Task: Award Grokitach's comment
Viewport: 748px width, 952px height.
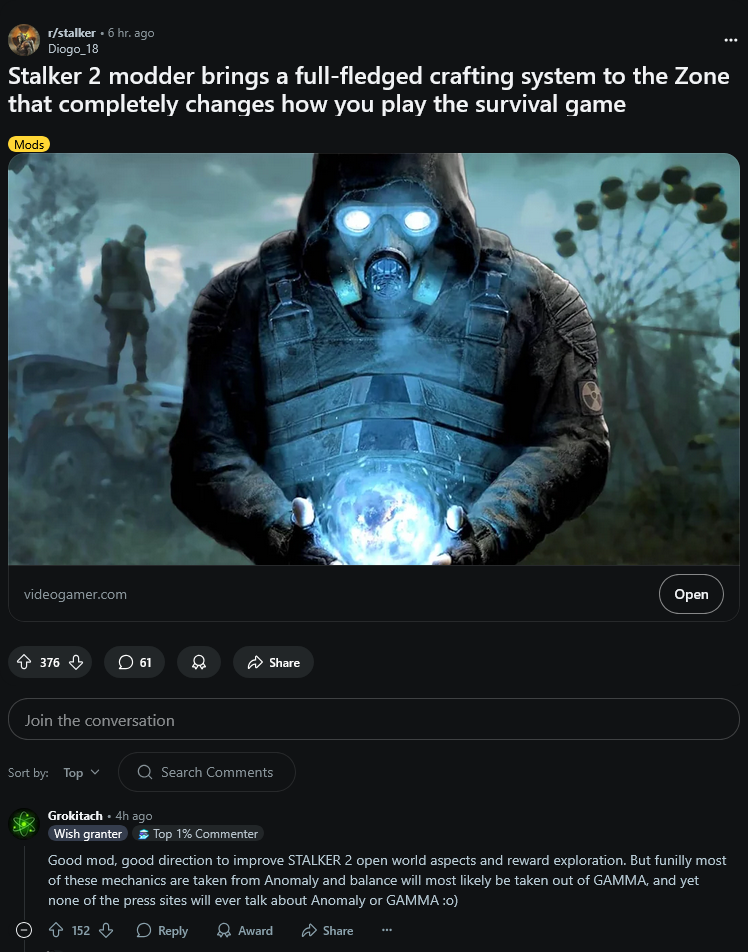Action: point(245,930)
